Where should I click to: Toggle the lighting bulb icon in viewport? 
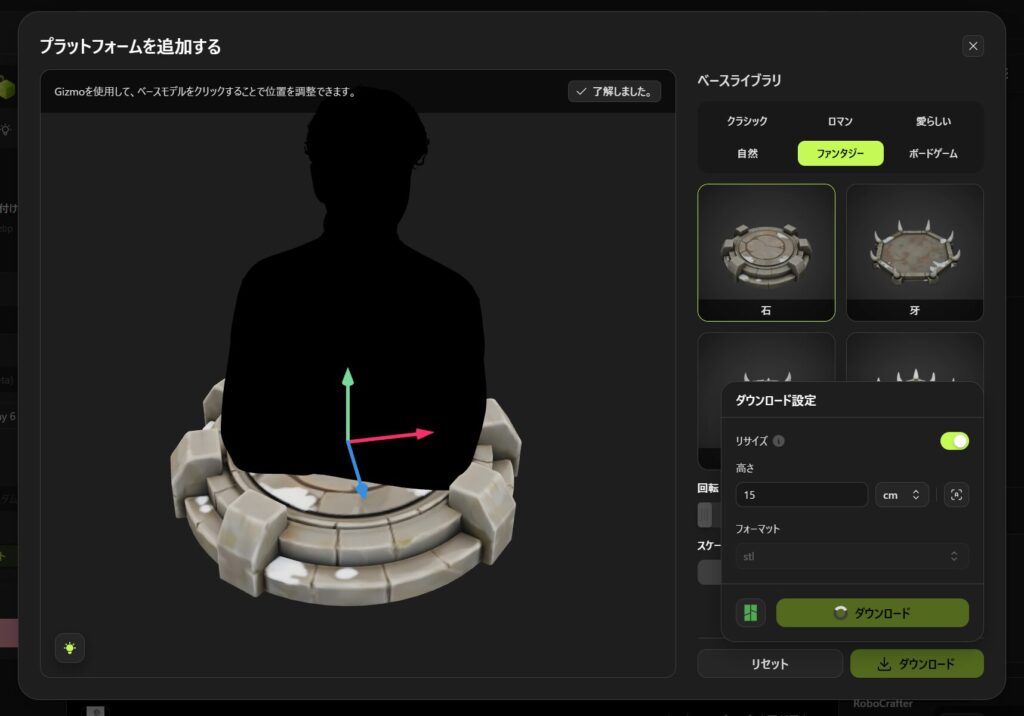tap(70, 648)
